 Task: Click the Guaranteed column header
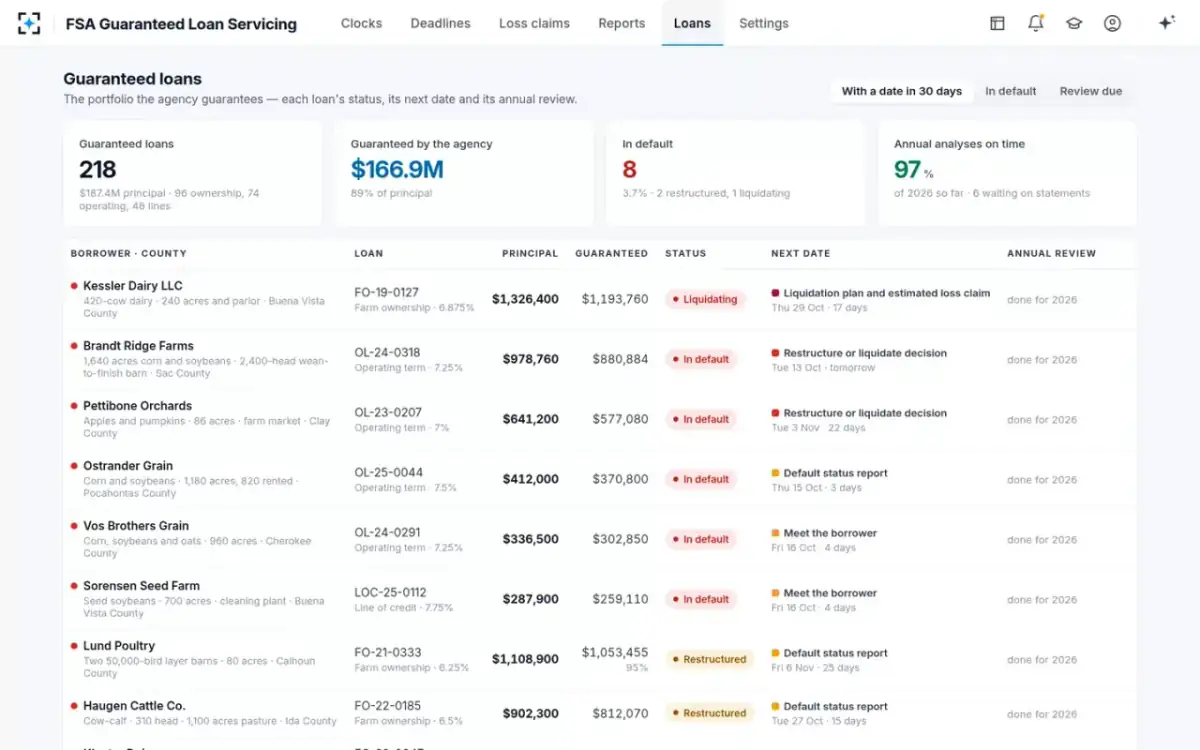click(611, 254)
